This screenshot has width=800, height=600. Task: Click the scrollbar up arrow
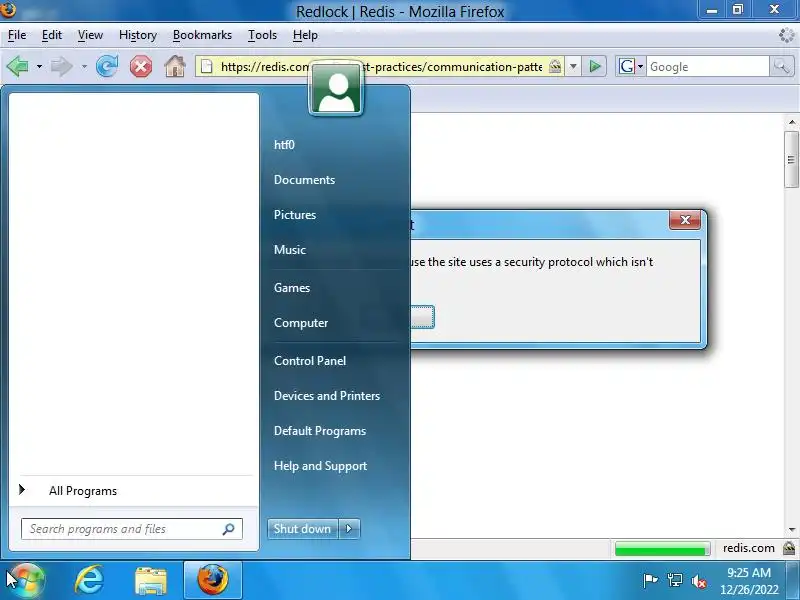point(791,122)
